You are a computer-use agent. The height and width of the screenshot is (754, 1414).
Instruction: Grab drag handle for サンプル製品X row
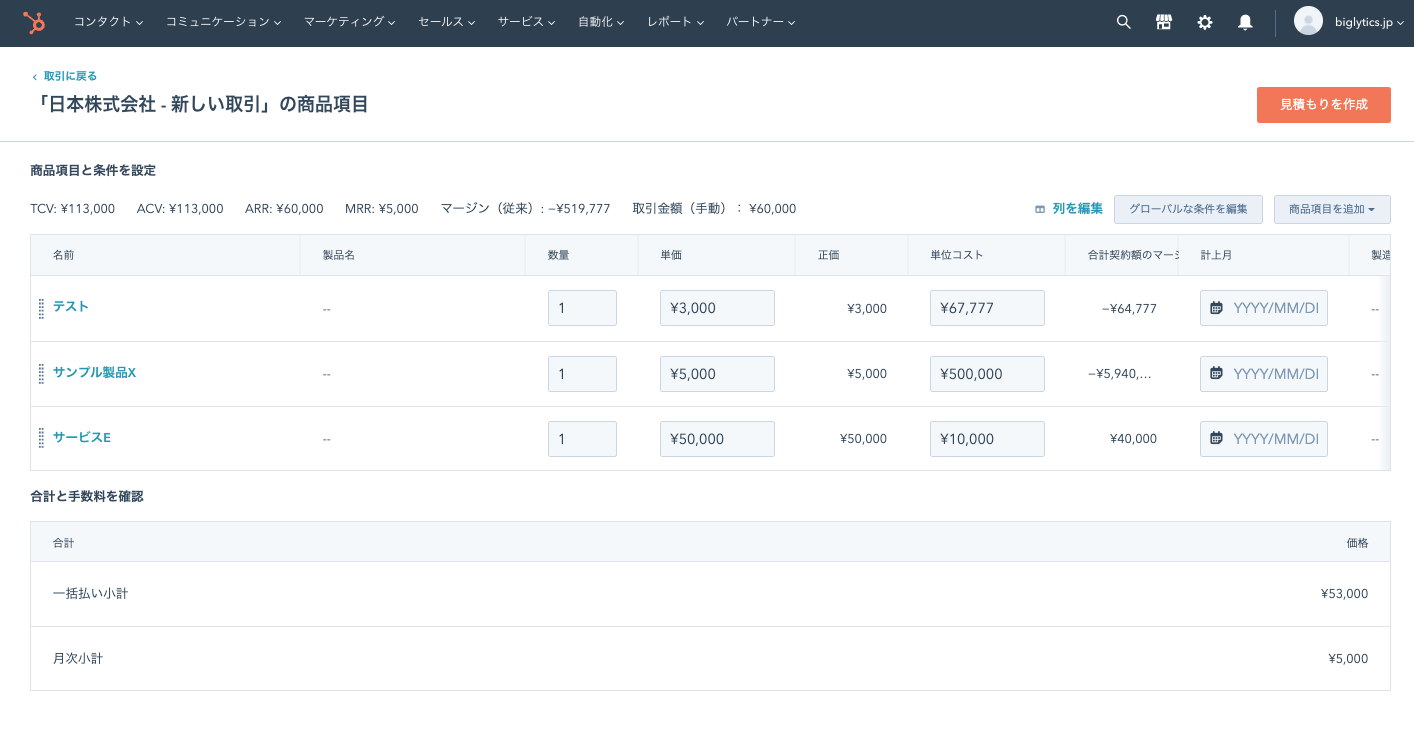pos(41,373)
